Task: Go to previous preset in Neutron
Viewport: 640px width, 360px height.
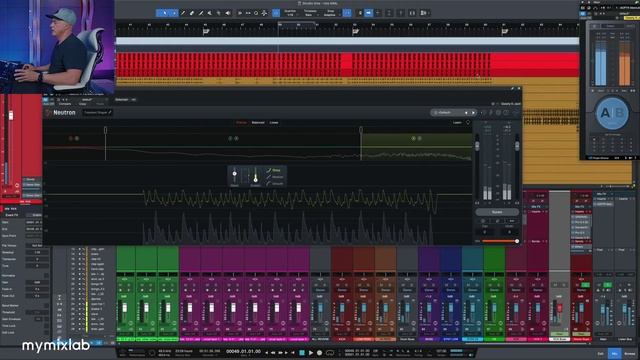Action: click(x=466, y=112)
